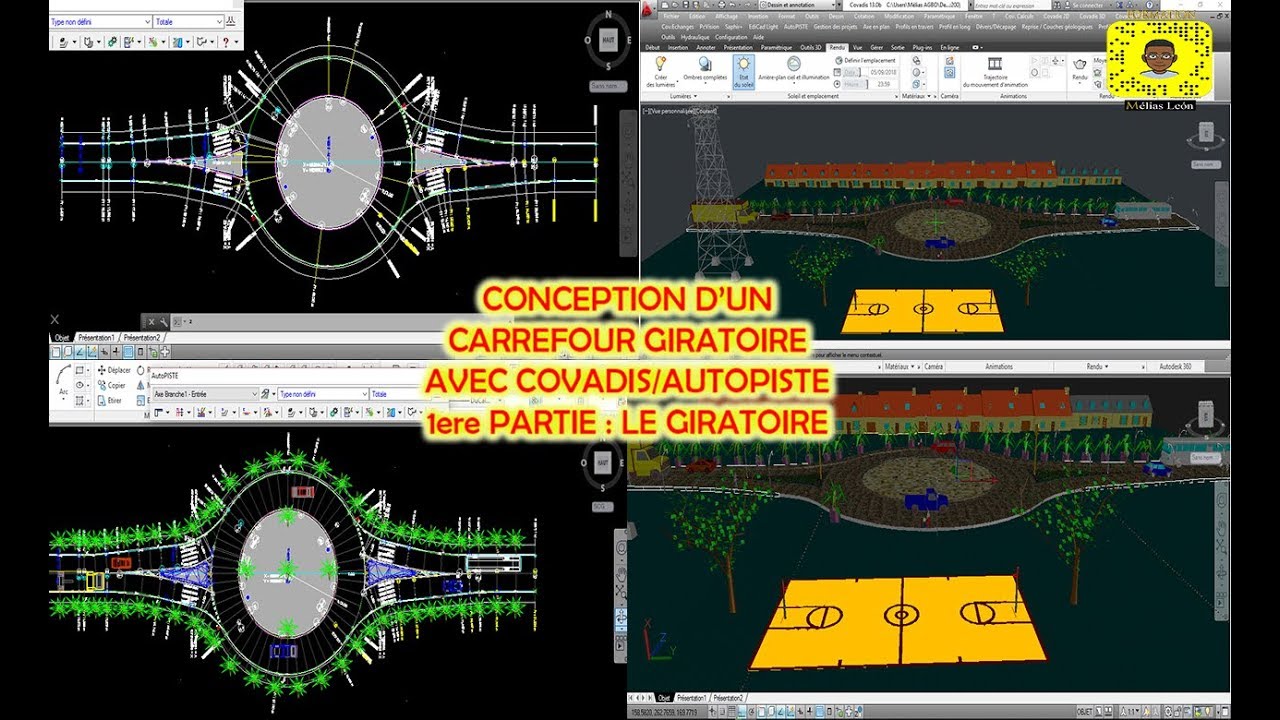The height and width of the screenshot is (720, 1280).
Task: Click the Copier copy tool
Action: point(110,385)
